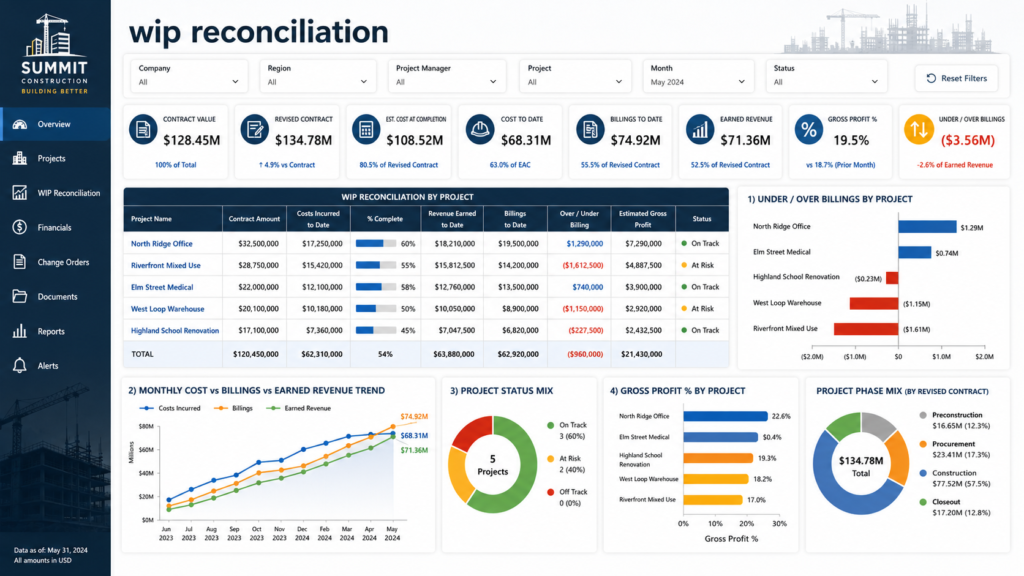Viewport: 1024px width, 576px height.
Task: Click Riverfront Mixed Use 55% progress bar
Action: (376, 265)
